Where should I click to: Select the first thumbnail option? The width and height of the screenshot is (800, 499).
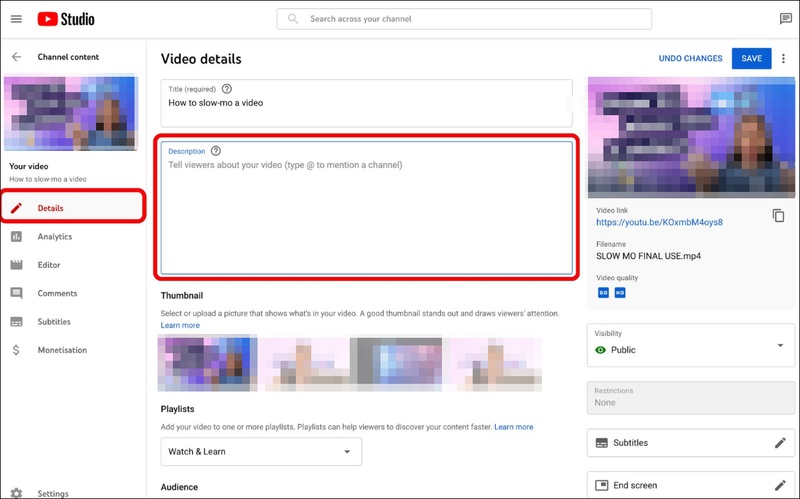click(208, 363)
